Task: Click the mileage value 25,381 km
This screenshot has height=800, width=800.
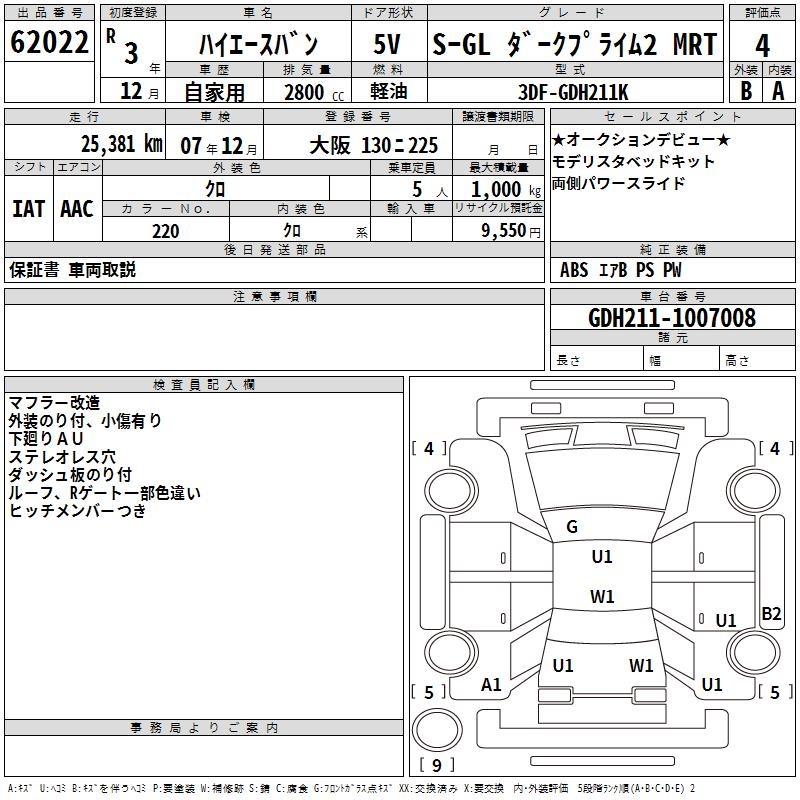Action: tap(121, 144)
